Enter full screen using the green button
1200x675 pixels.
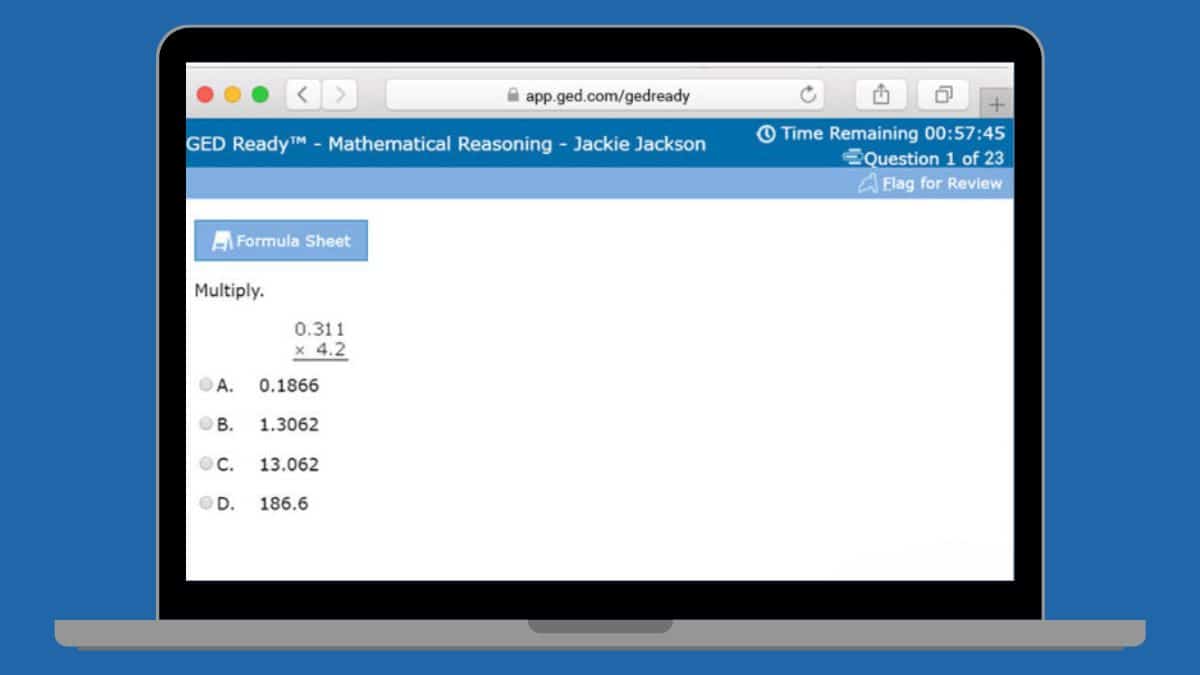[x=260, y=95]
